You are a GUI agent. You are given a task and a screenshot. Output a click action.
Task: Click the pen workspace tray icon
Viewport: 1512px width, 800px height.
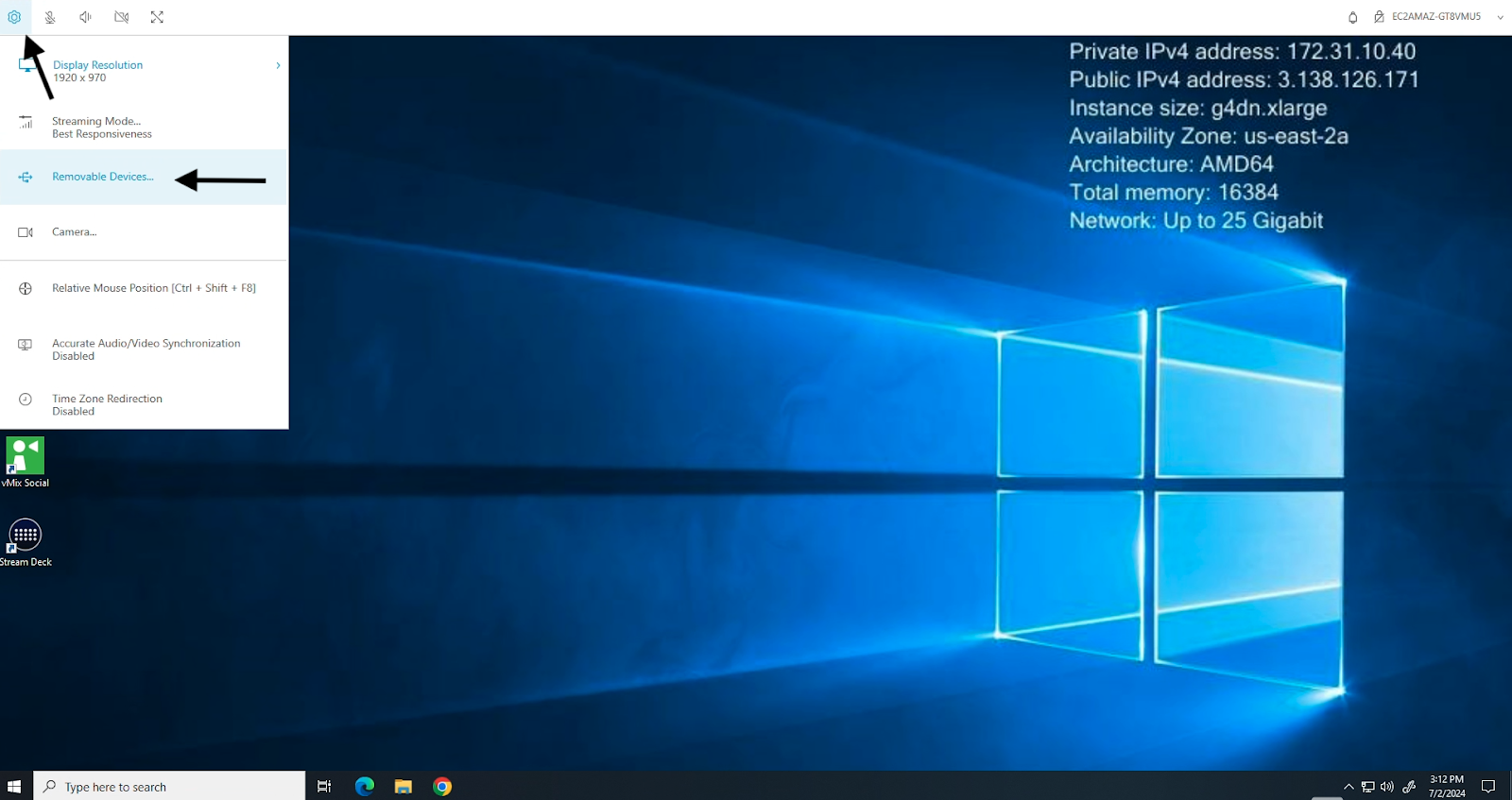(1409, 787)
